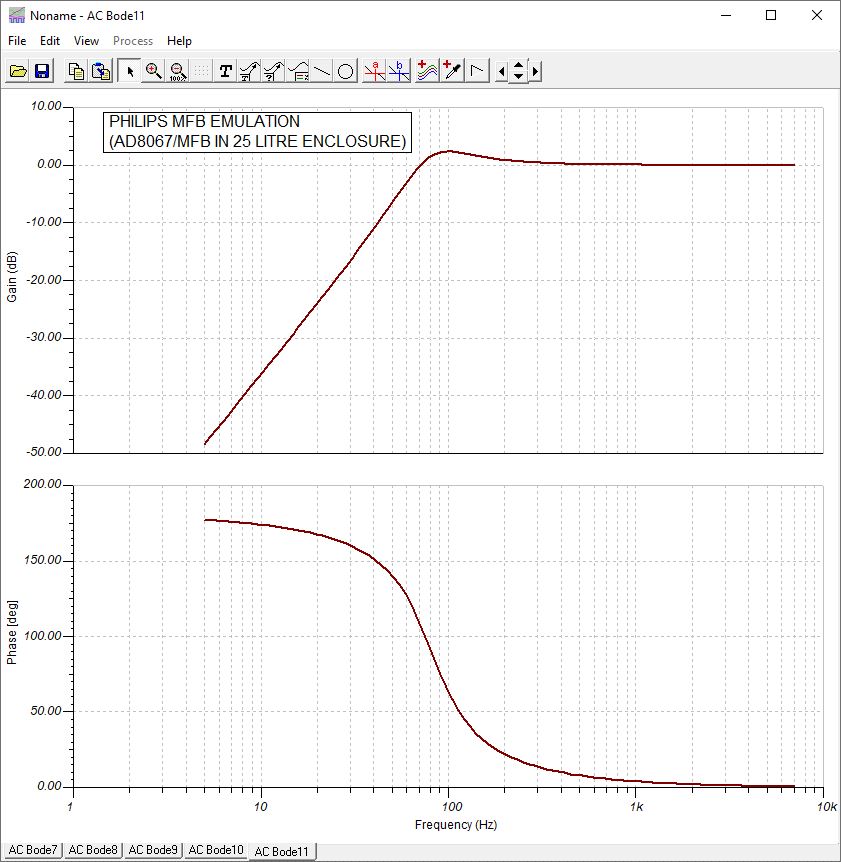Click the up/down arrows toolbar button
The width and height of the screenshot is (841, 862).
518,71
